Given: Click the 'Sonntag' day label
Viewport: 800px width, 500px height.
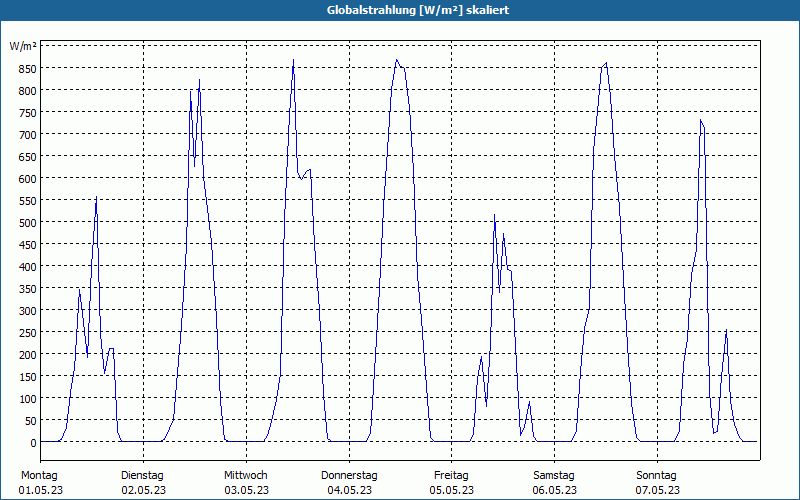Looking at the screenshot, I should point(656,476).
